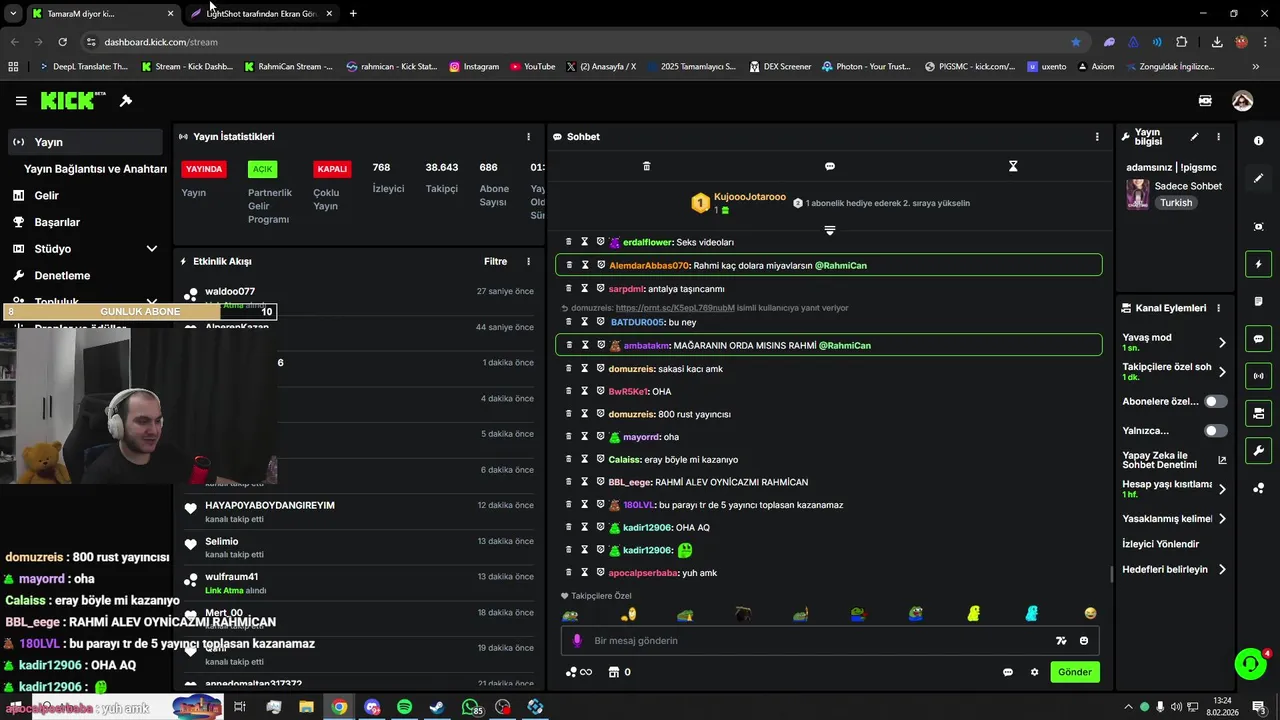Open Steam from the taskbar
This screenshot has width=1280, height=720.
click(437, 707)
